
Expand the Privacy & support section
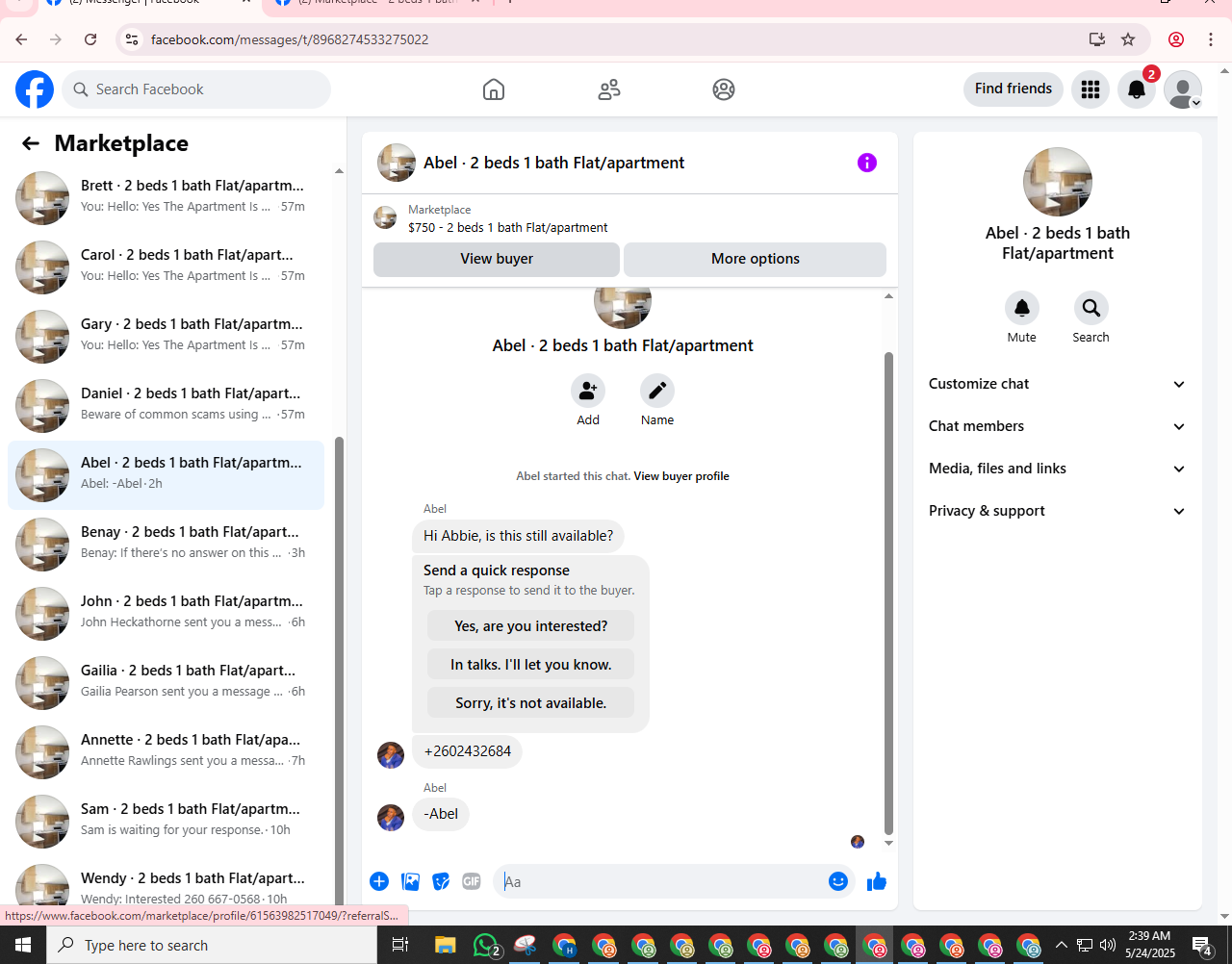[x=1057, y=511]
